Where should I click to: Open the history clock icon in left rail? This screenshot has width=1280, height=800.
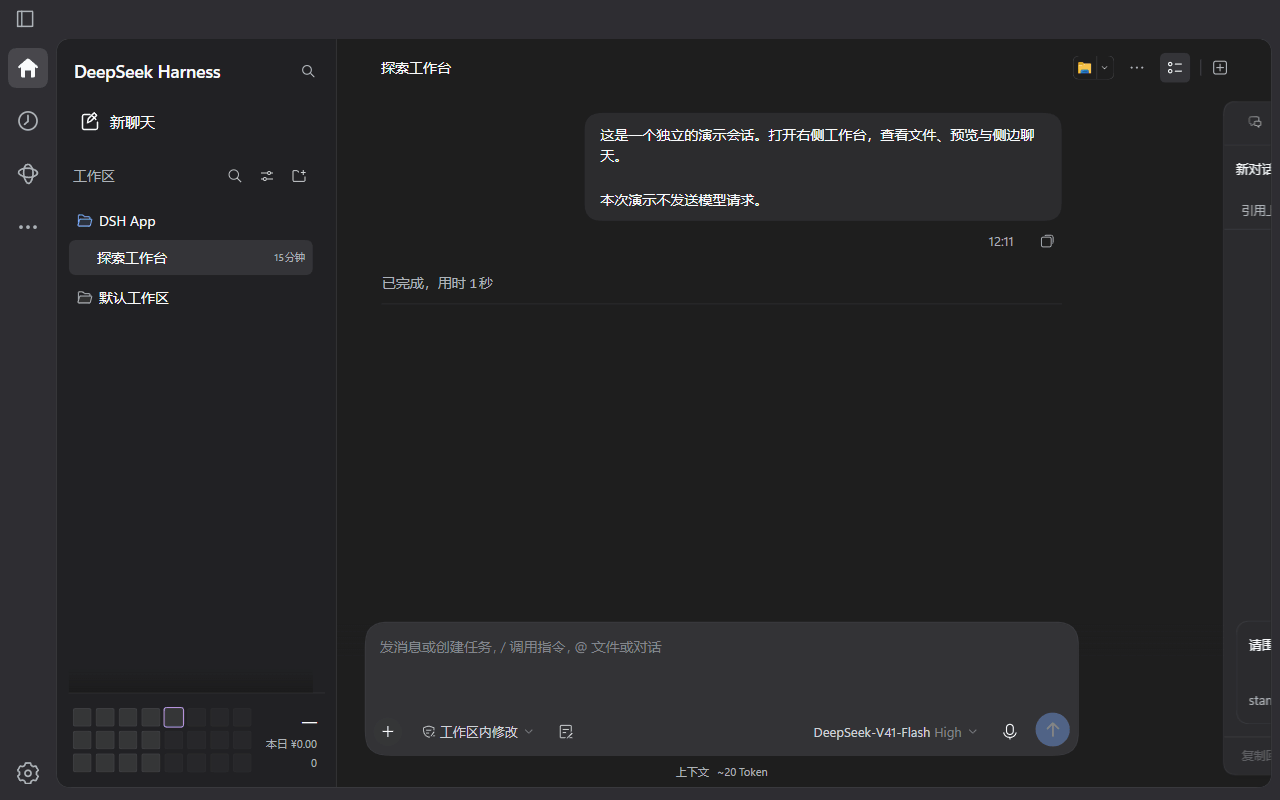pyautogui.click(x=28, y=121)
